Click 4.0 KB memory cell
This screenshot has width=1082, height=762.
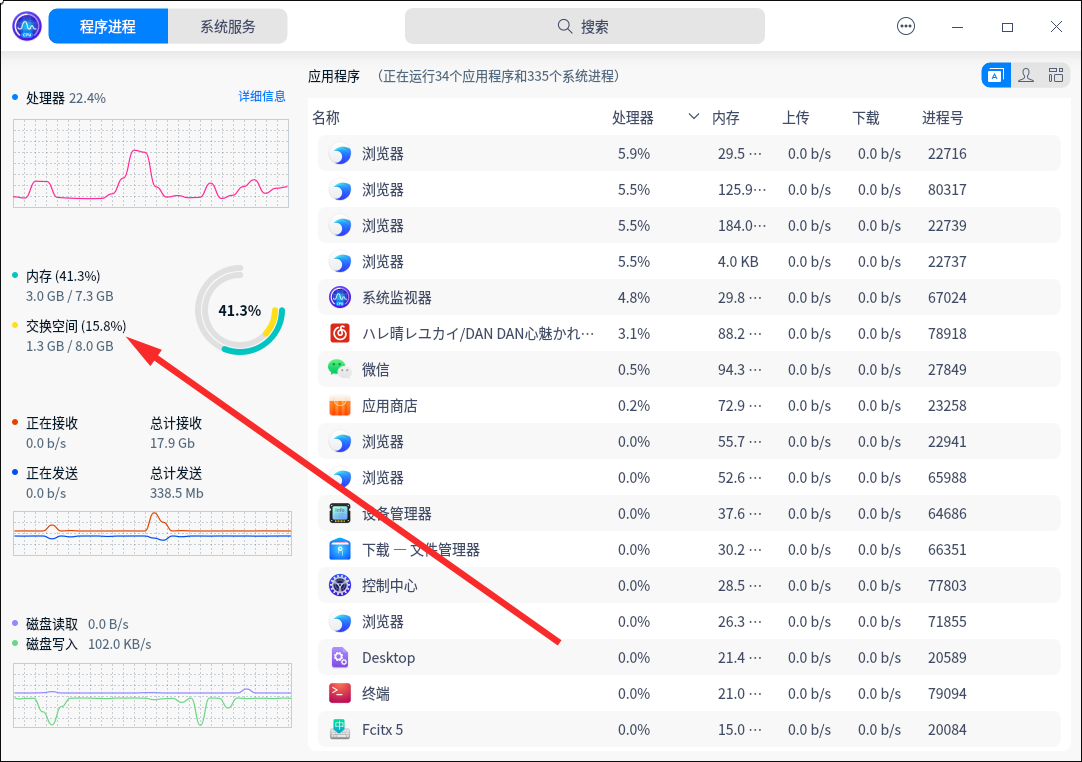tap(738, 262)
